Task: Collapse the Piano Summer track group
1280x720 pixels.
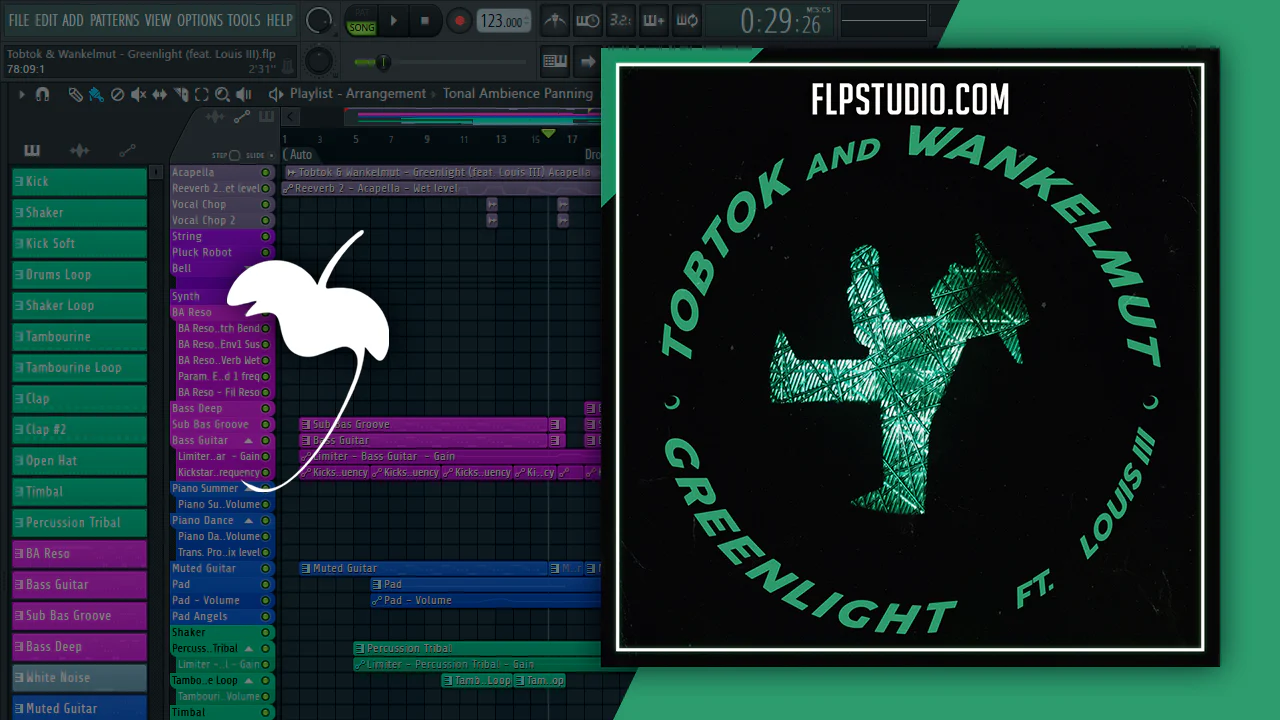Action: 249,488
